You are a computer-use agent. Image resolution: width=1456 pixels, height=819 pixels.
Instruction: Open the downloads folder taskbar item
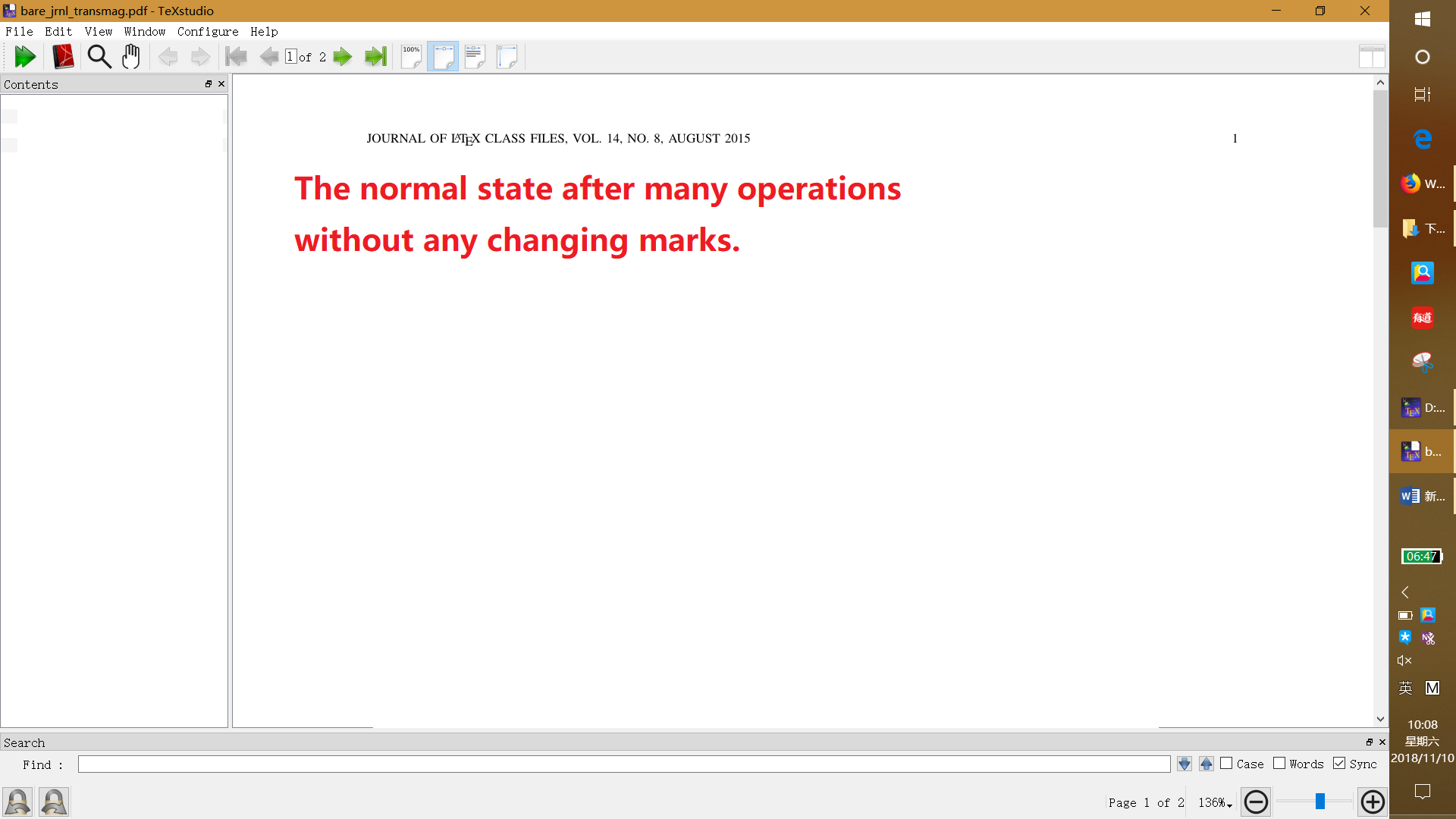pyautogui.click(x=1423, y=228)
